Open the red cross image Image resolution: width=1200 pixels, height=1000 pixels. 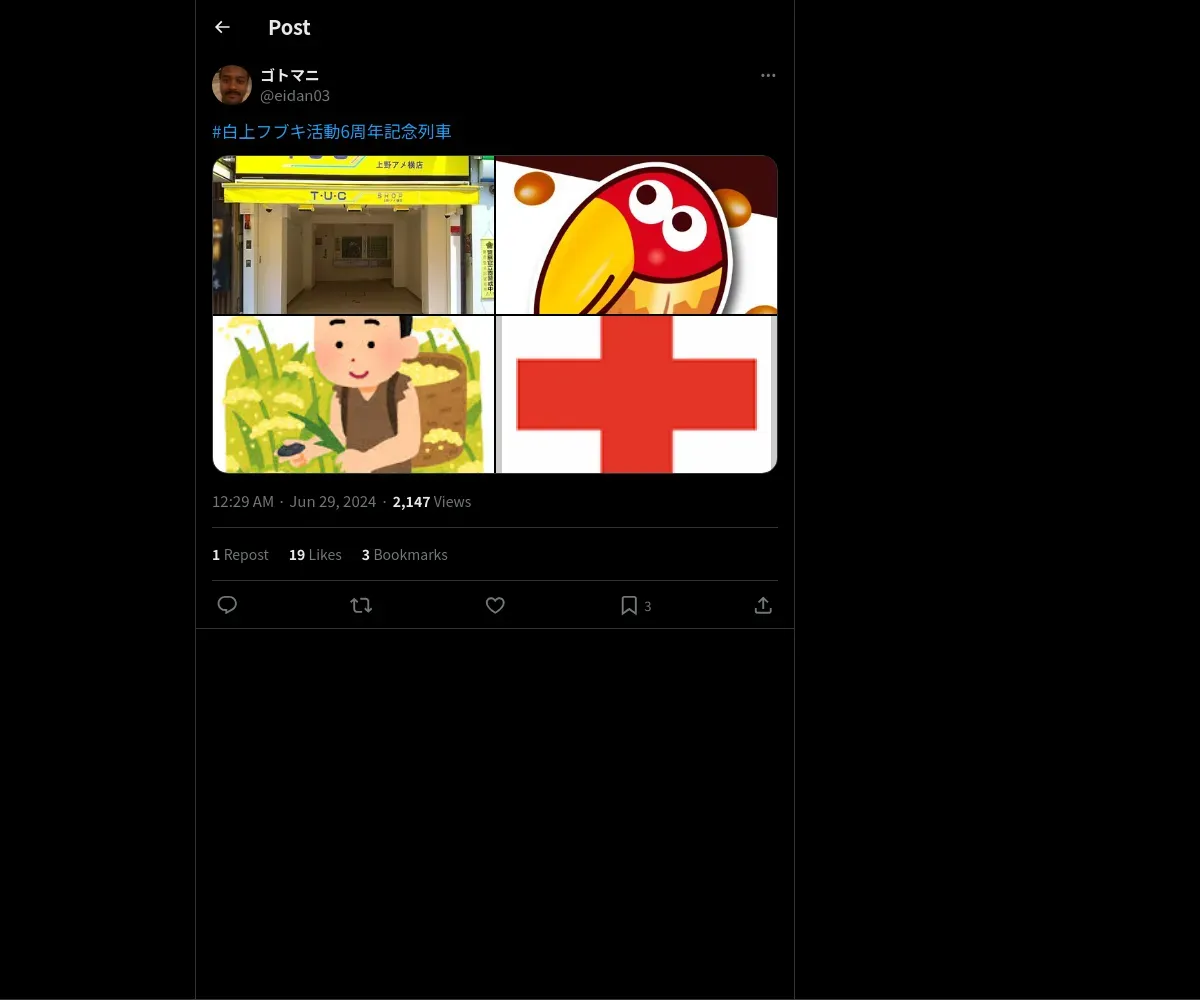pos(637,394)
